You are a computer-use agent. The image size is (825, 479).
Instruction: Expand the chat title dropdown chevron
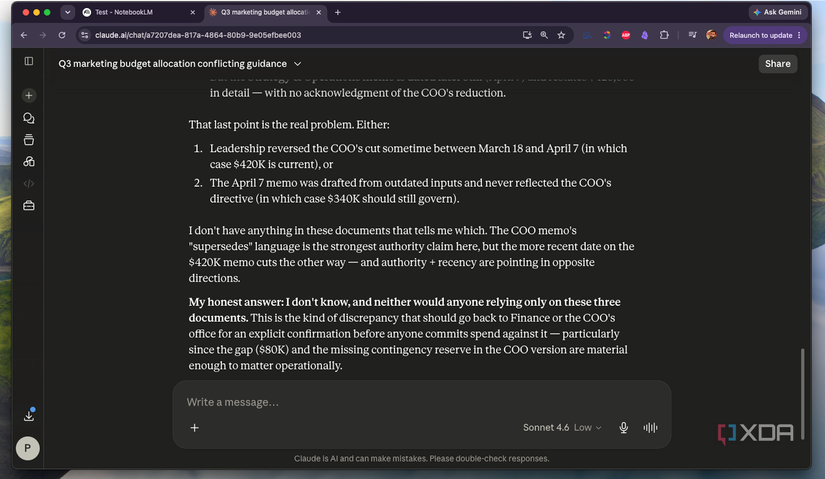tap(297, 64)
